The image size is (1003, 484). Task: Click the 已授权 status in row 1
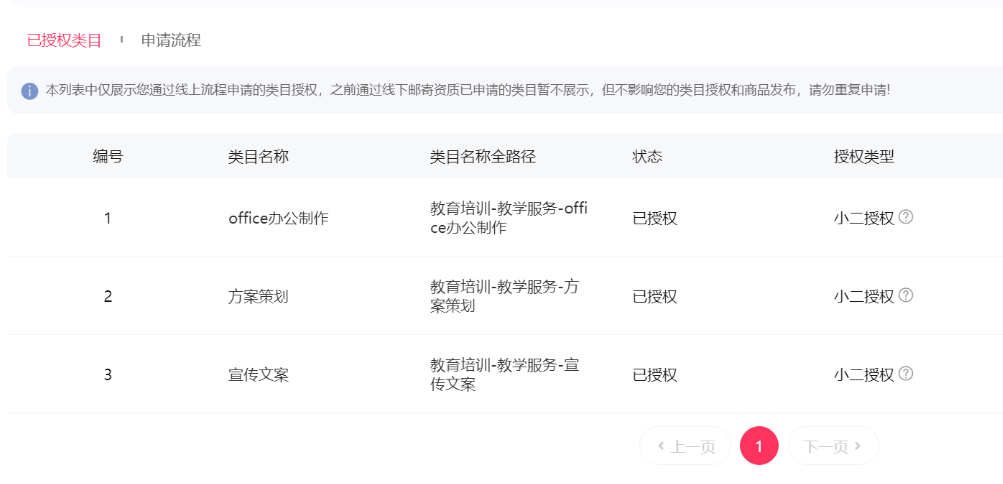(655, 218)
